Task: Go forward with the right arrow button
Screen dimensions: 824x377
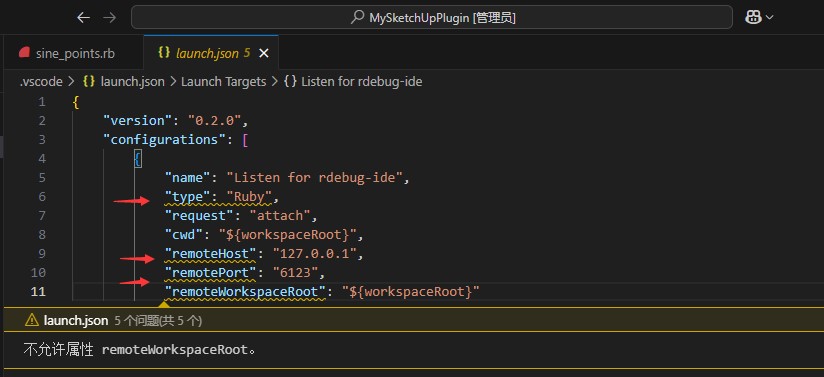Action: point(109,17)
